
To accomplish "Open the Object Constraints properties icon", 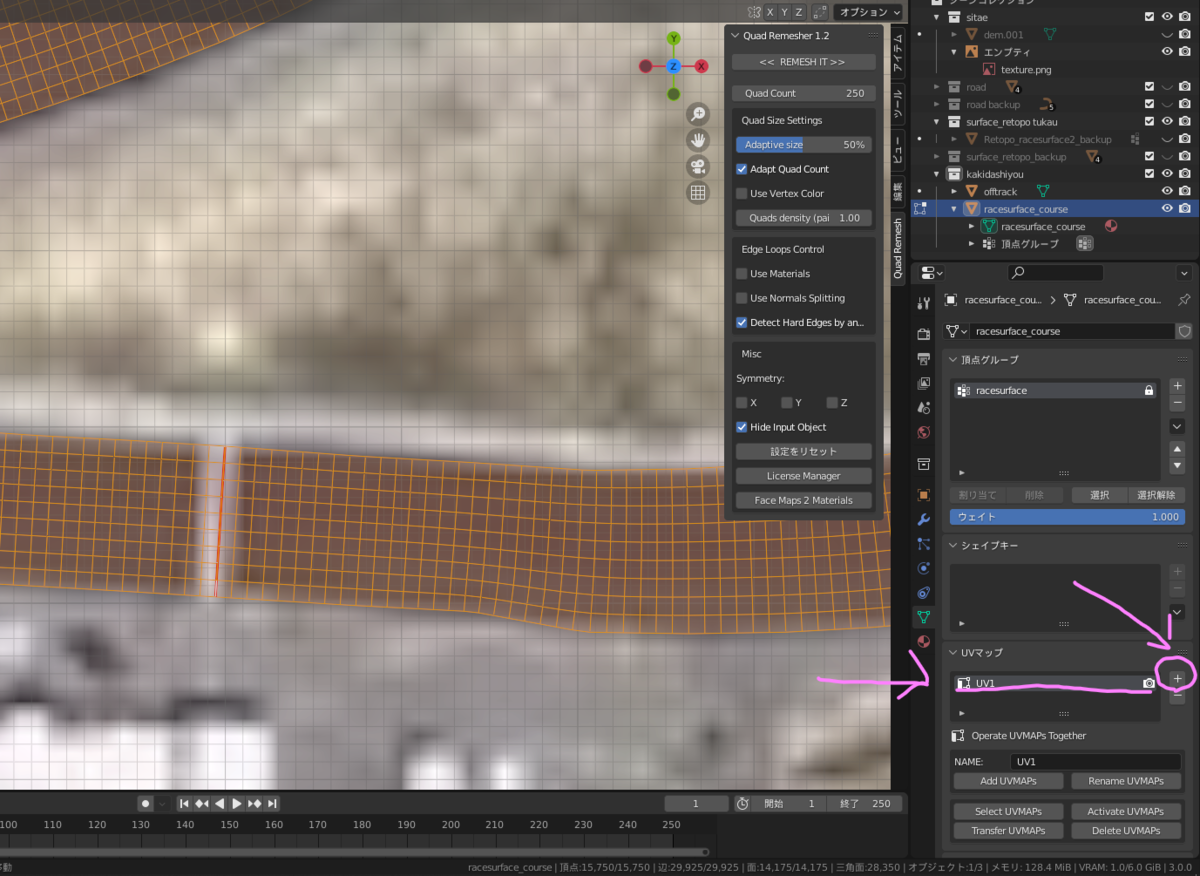I will click(923, 593).
